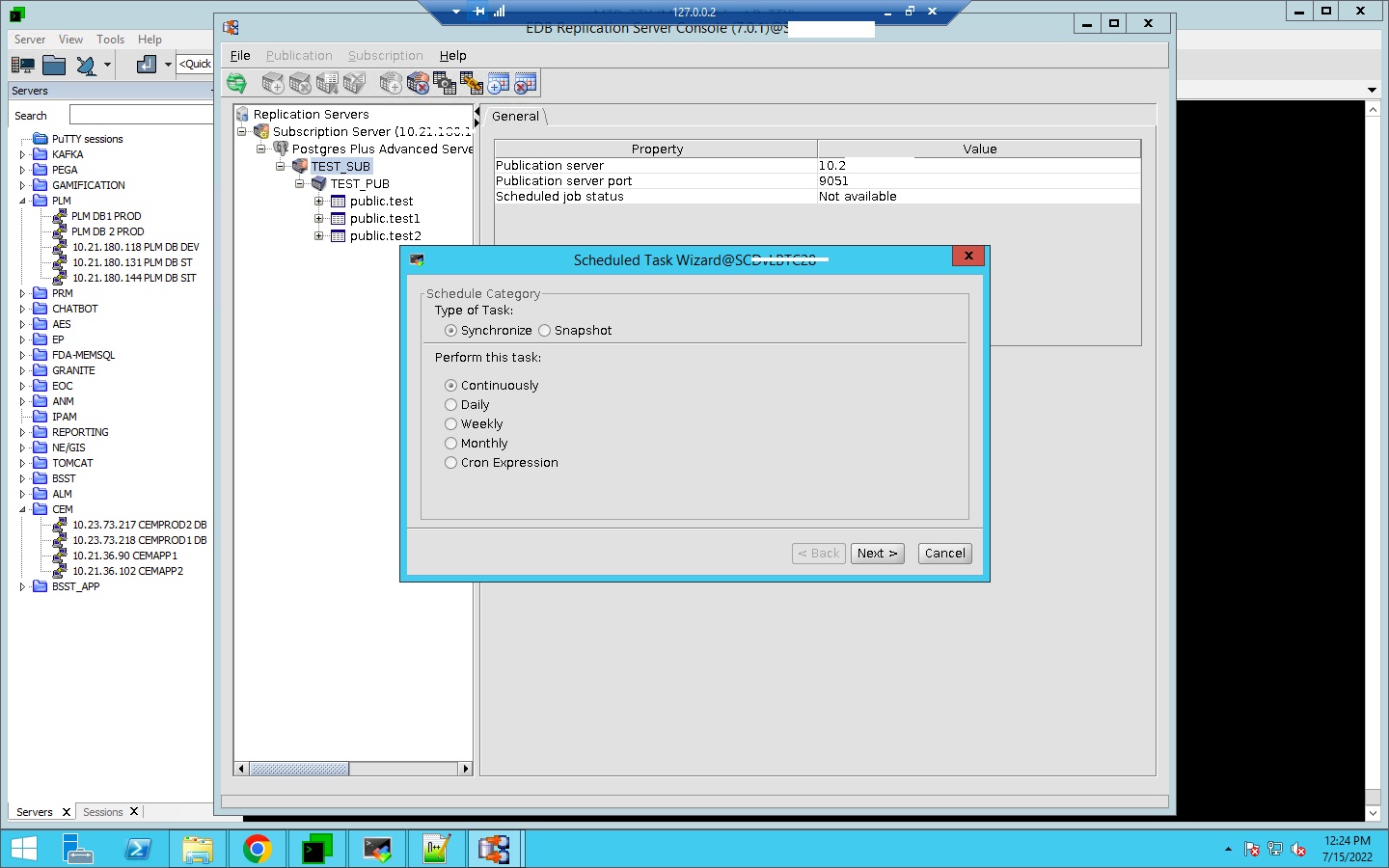Viewport: 1389px width, 868px height.
Task: Close the Servers tab with its X
Action: (x=67, y=812)
